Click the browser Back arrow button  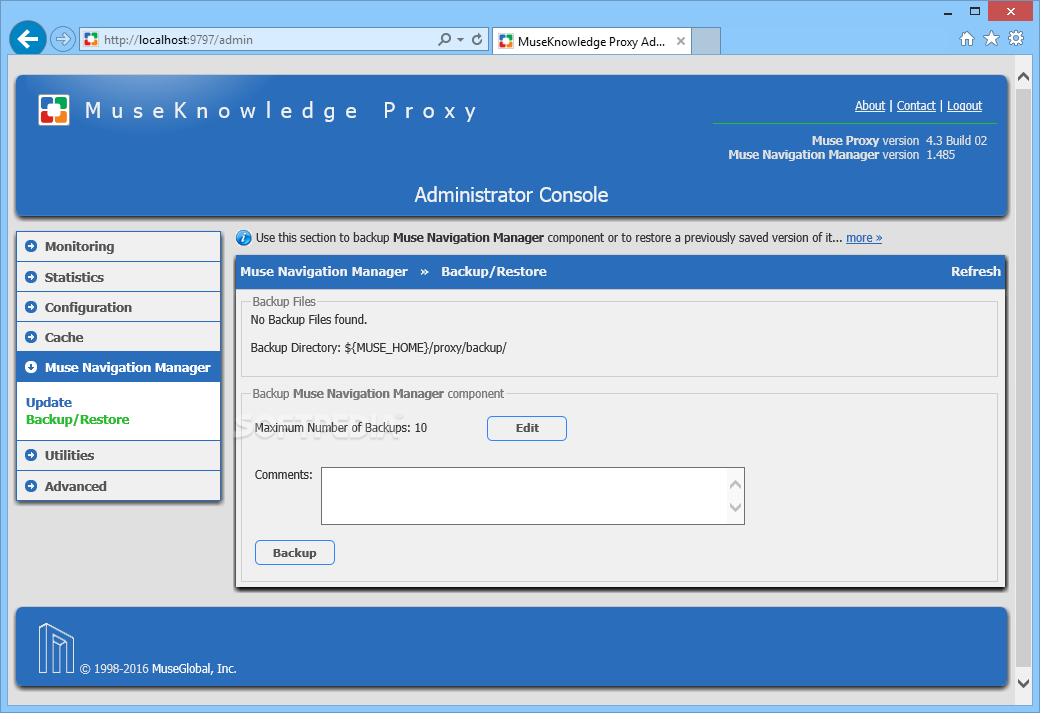click(27, 39)
